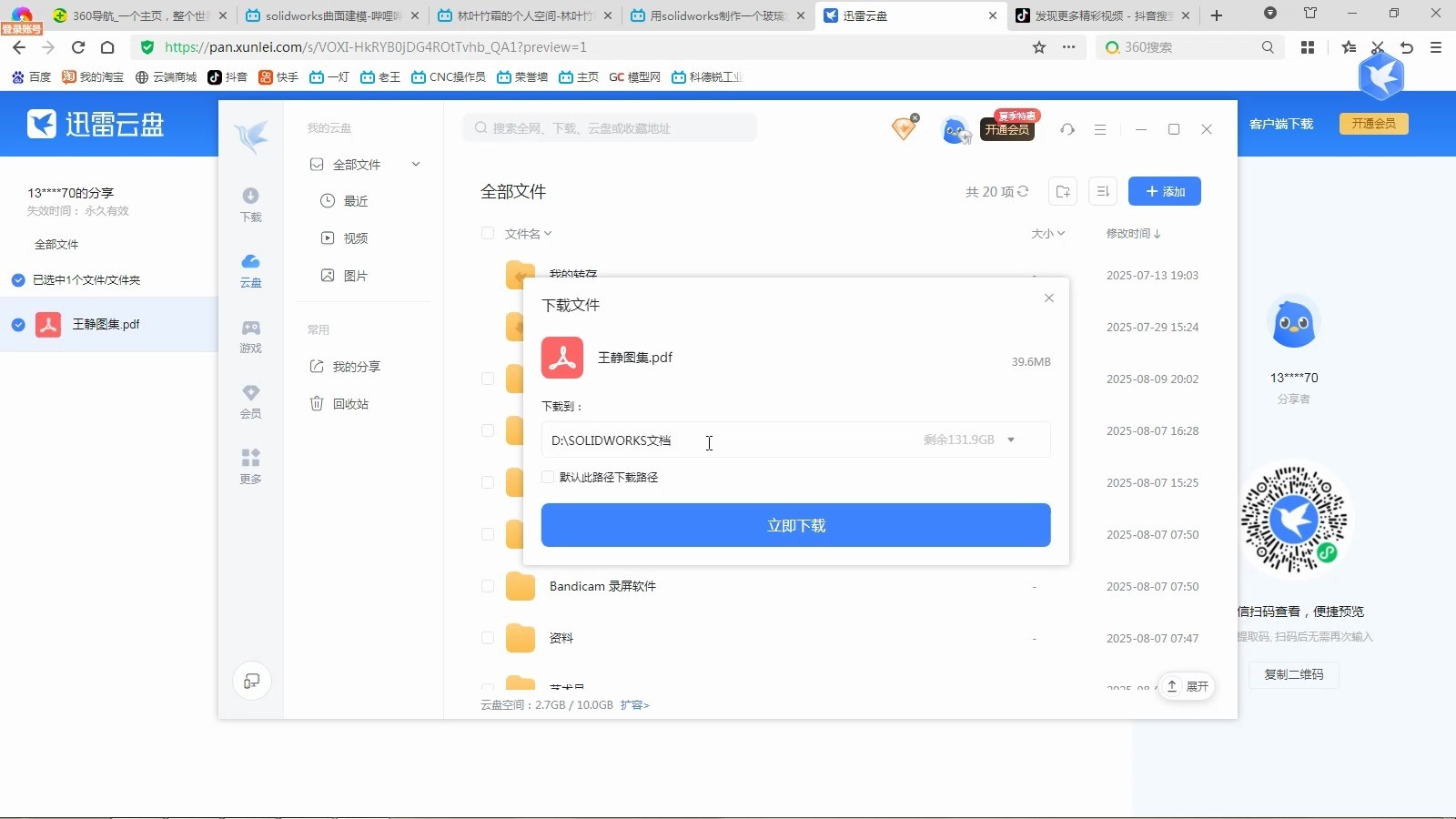Open the file sort view icon beside 添加
Screen dimensions: 1456x819
1102,191
